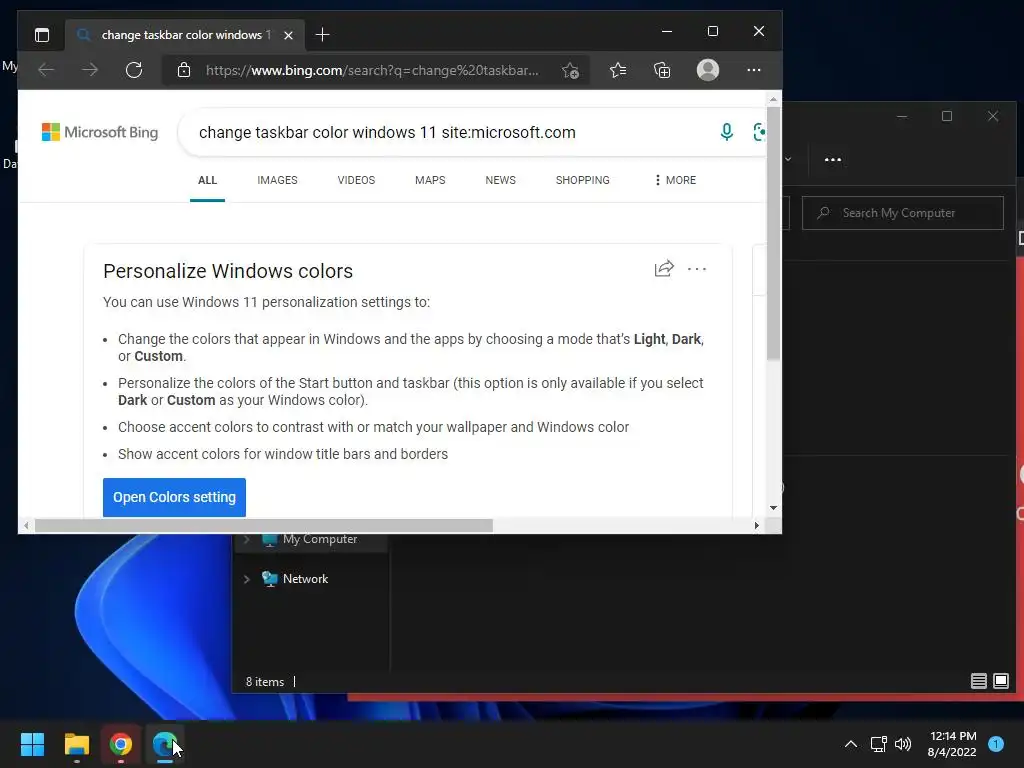1024x768 pixels.
Task: Open the Collections icon in Edge
Action: pyautogui.click(x=662, y=70)
